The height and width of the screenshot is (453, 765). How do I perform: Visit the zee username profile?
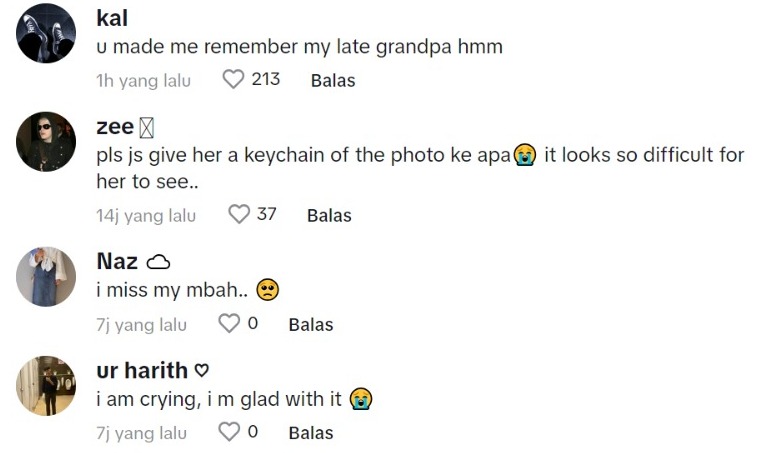115,127
